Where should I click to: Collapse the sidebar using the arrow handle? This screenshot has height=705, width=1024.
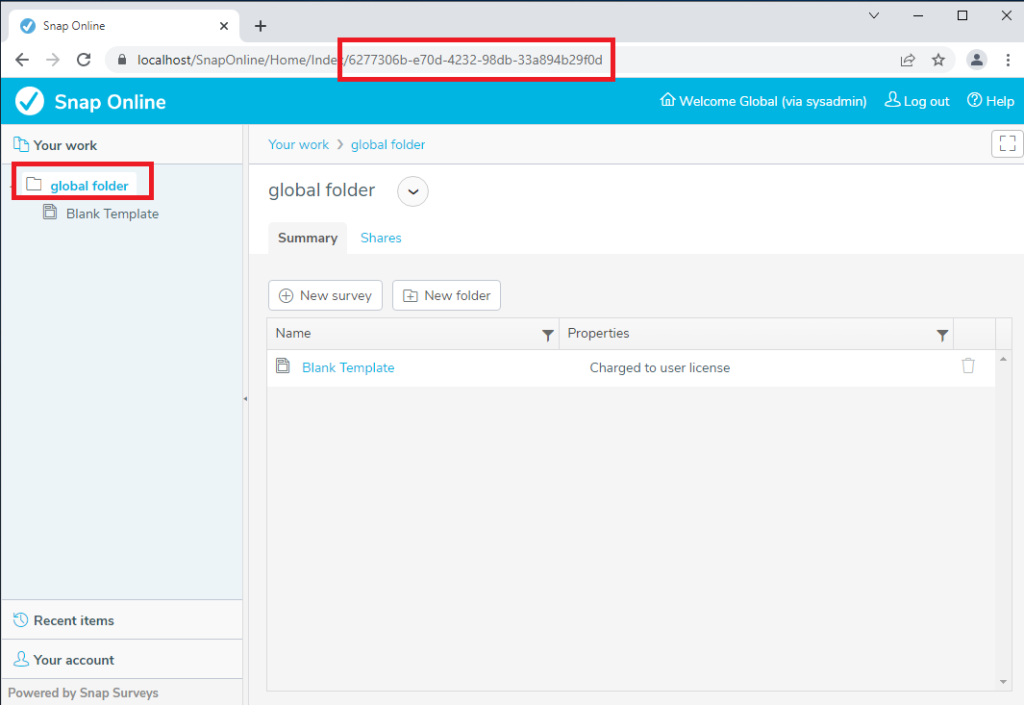coord(245,399)
